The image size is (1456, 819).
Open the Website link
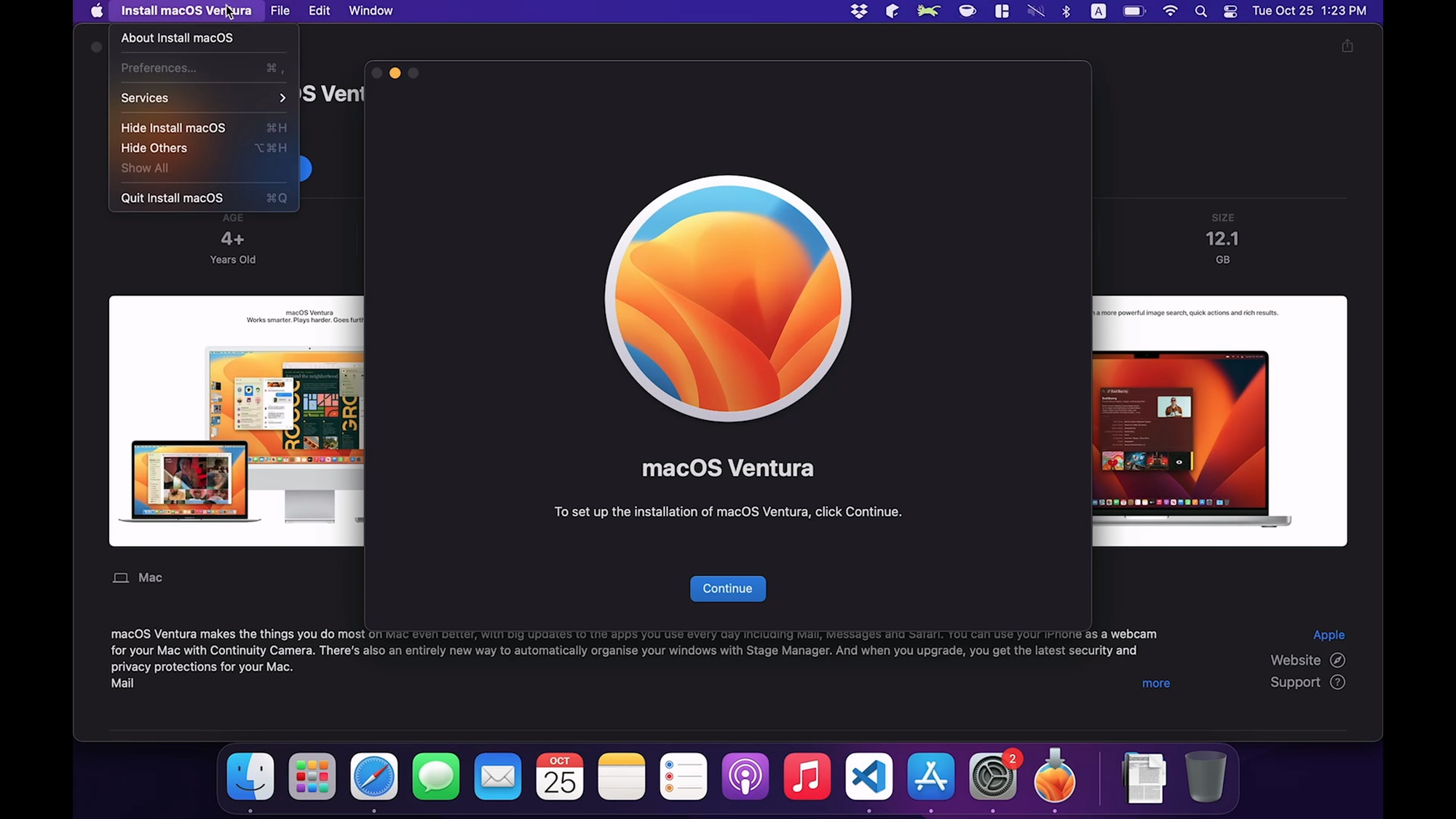[1307, 660]
